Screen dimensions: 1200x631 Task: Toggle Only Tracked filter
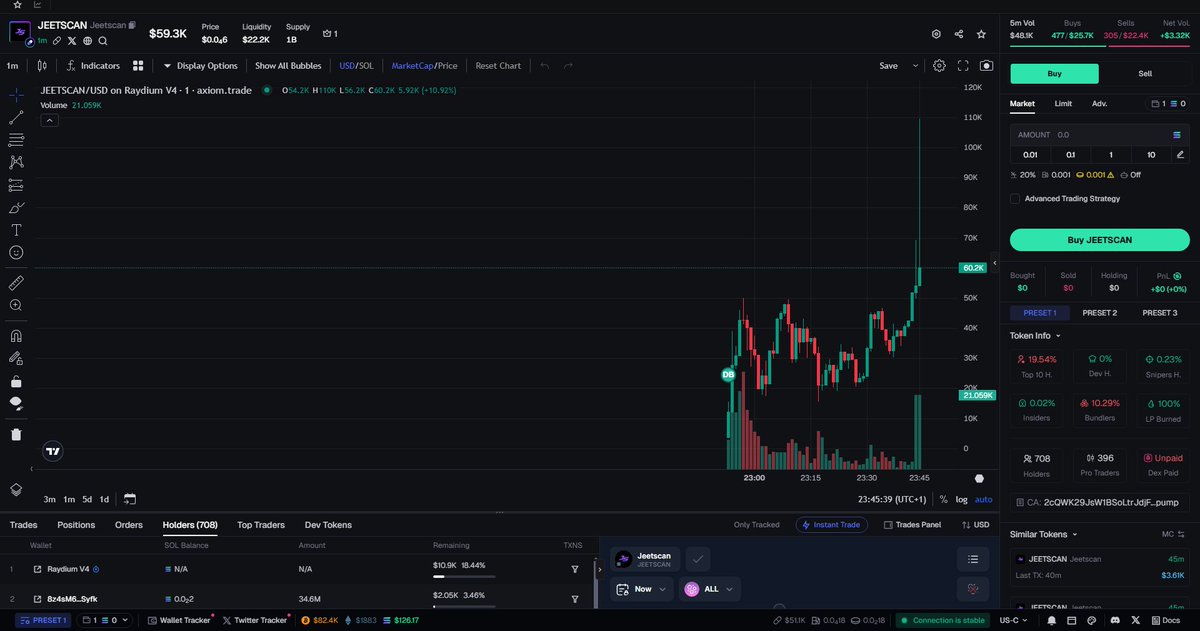pyautogui.click(x=756, y=524)
